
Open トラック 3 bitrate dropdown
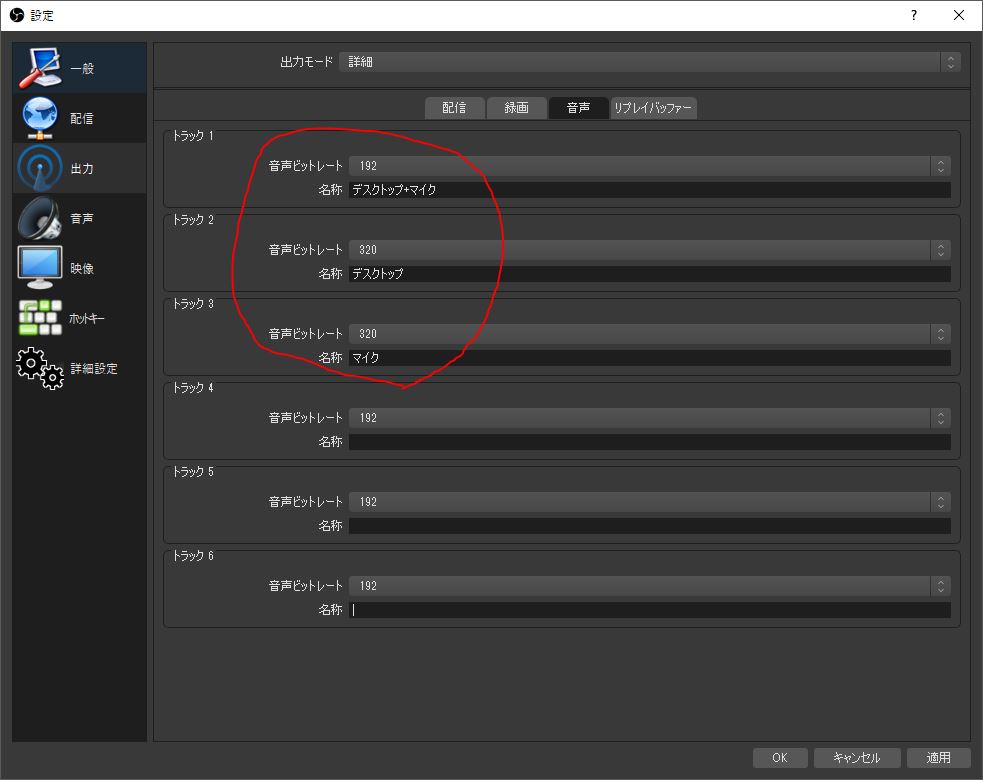click(649, 334)
